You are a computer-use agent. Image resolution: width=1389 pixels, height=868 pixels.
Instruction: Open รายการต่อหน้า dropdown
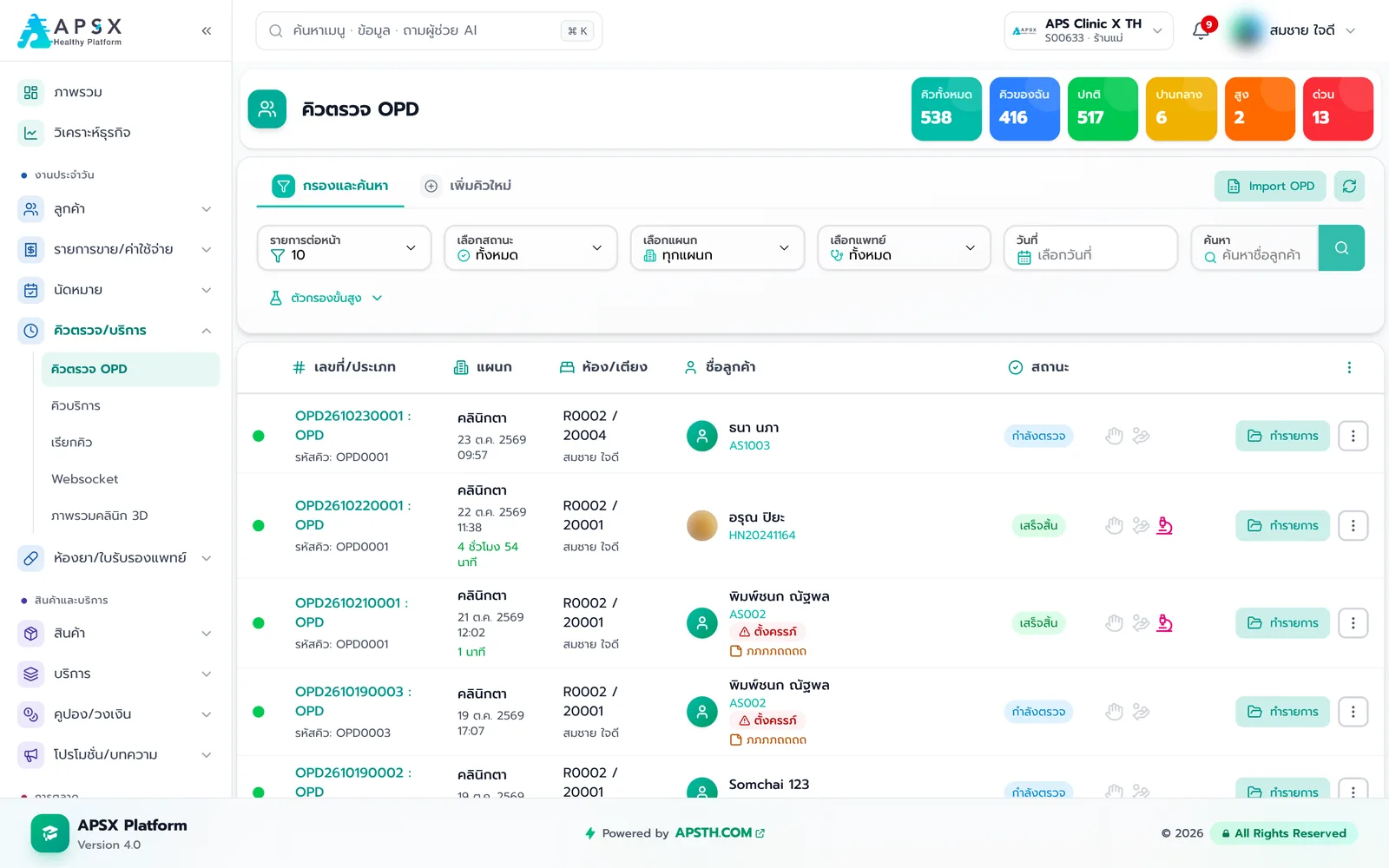pos(344,248)
